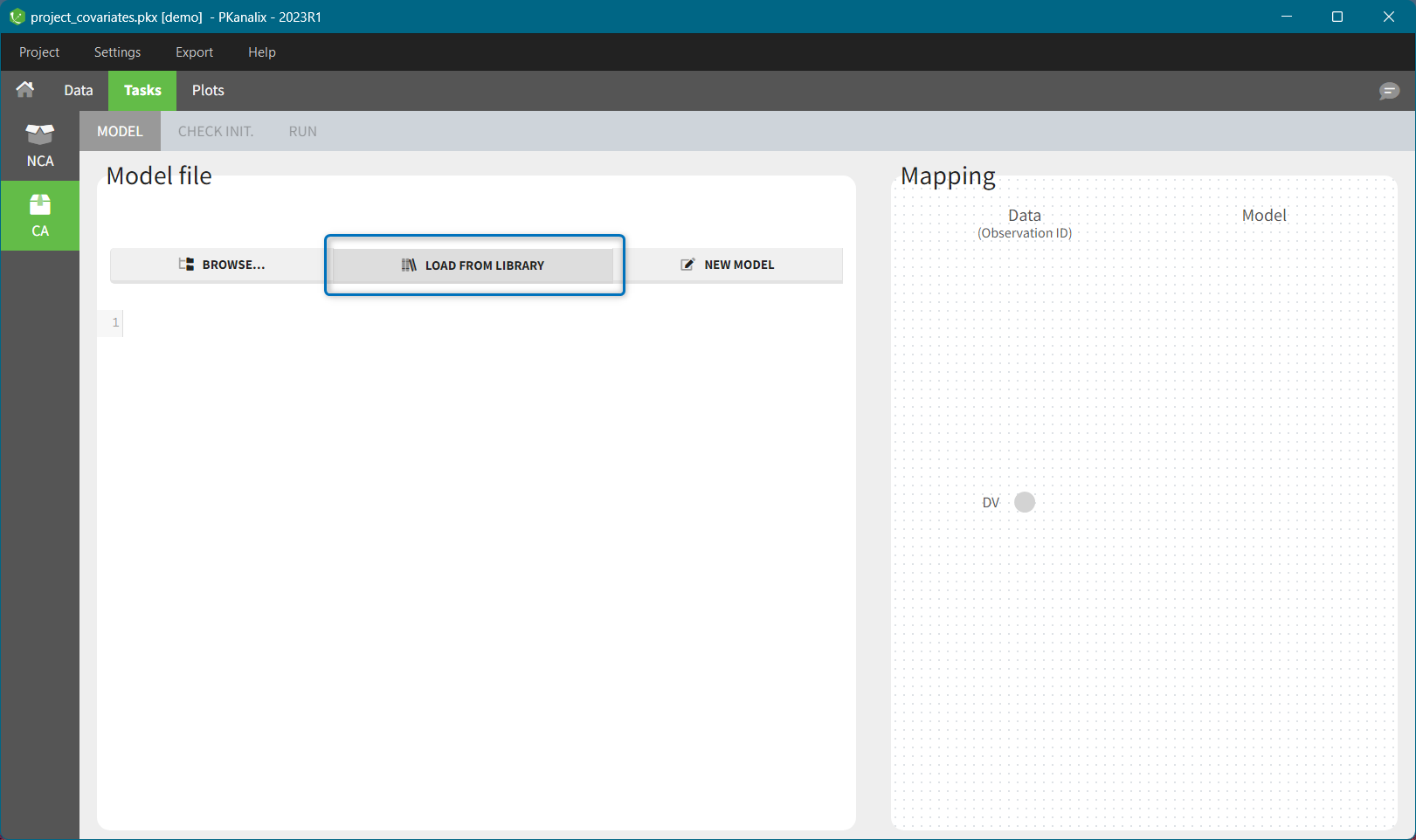
Task: Open the NCA task section
Action: tap(40, 146)
